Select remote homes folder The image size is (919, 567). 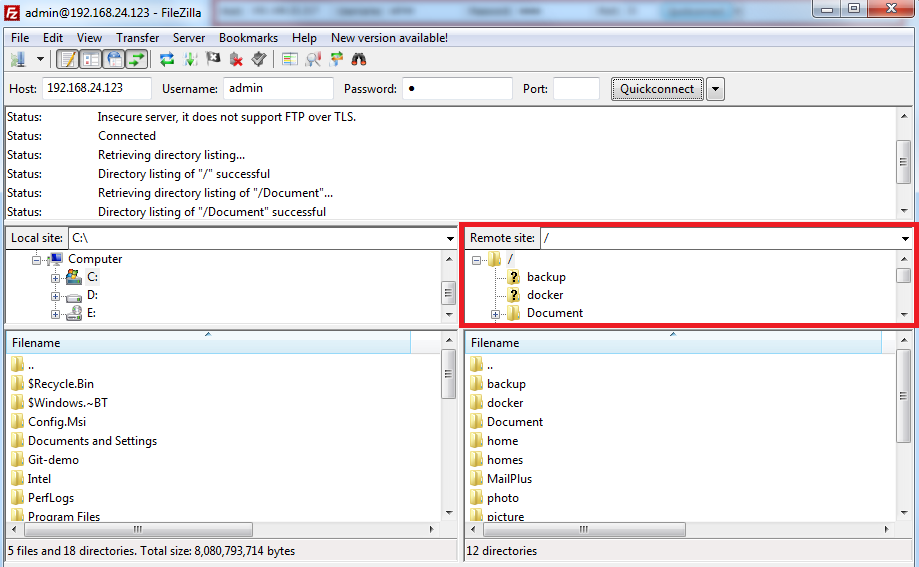(x=505, y=460)
